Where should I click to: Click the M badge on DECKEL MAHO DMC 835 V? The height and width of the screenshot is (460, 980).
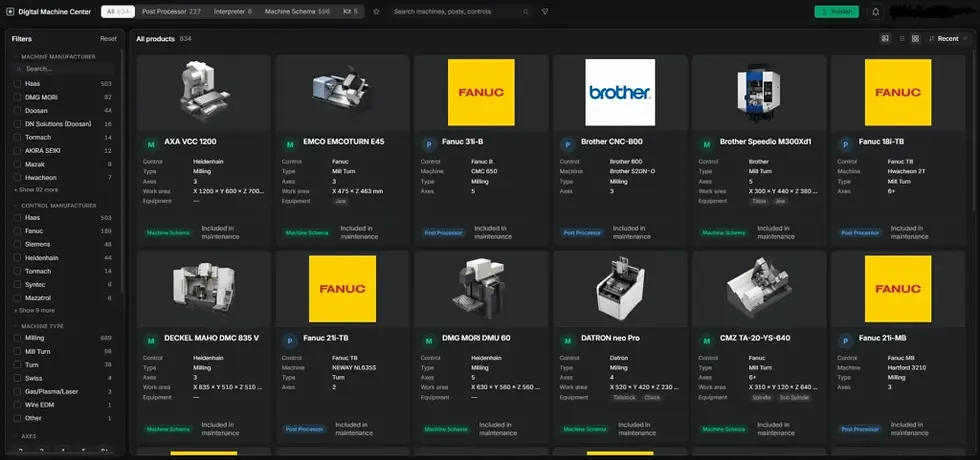(x=151, y=341)
